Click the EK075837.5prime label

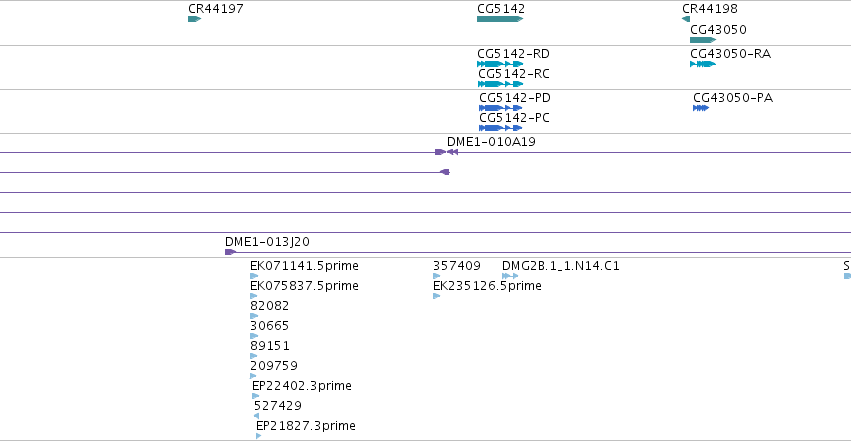(304, 286)
